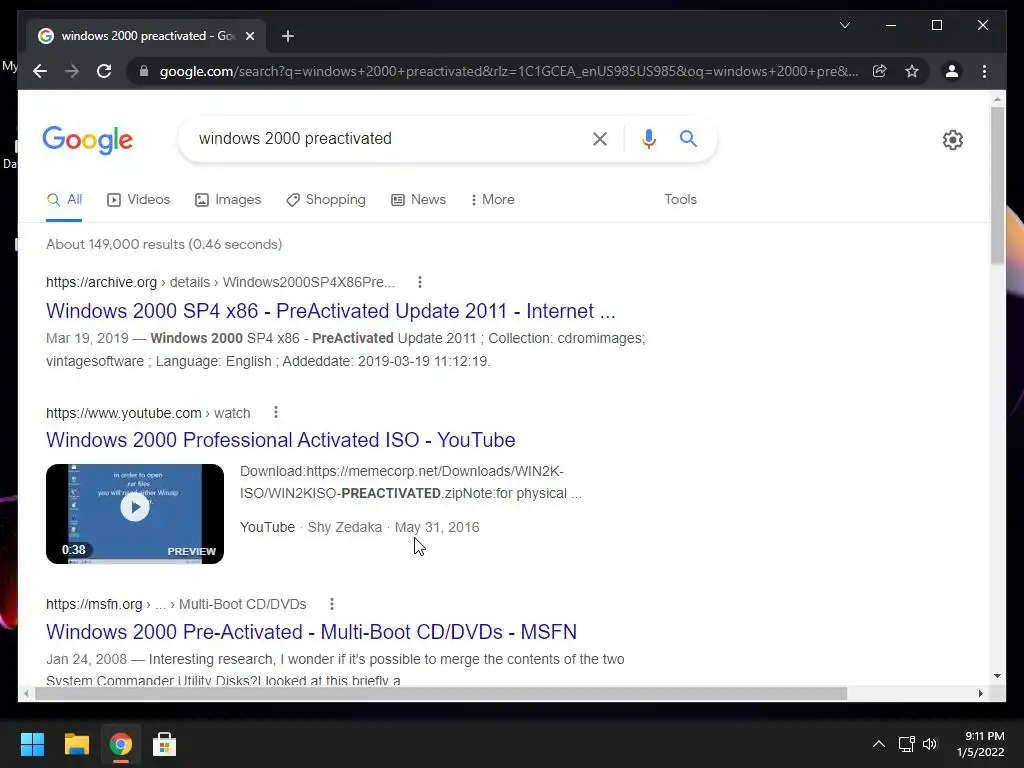1024x768 pixels.
Task: Switch to the Videos tab
Action: 138,200
